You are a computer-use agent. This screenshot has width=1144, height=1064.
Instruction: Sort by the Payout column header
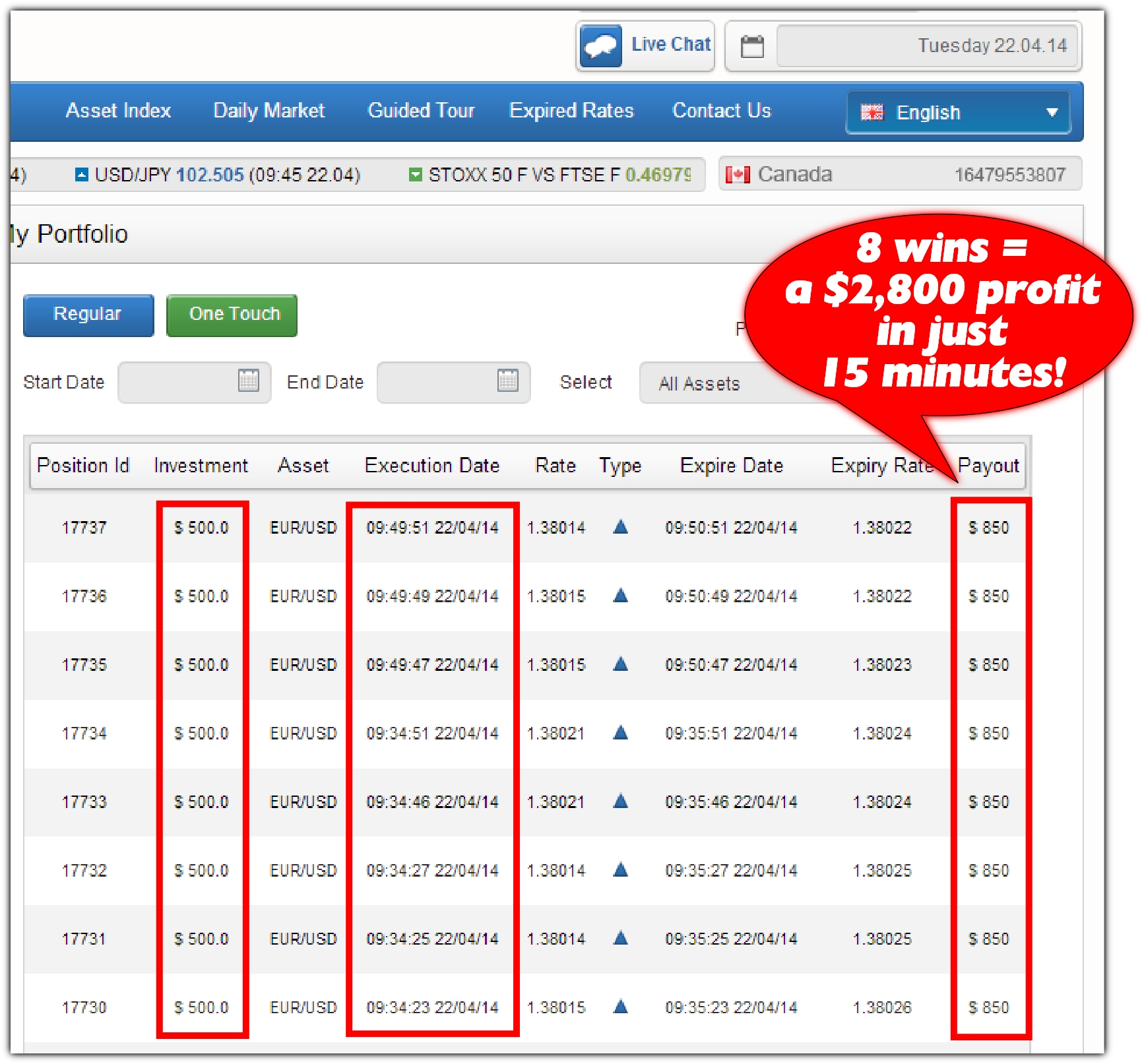pos(988,466)
